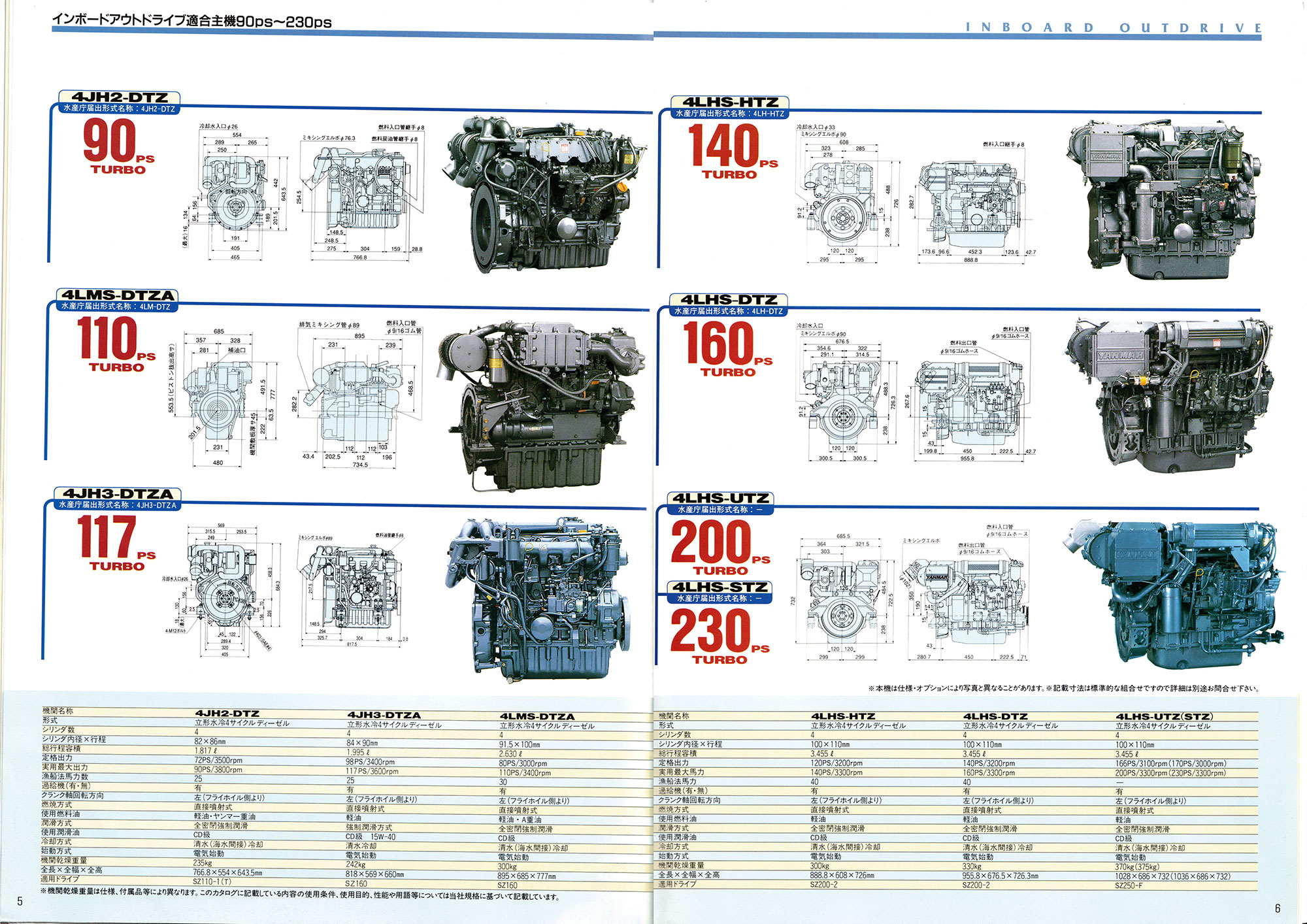Click the '370kg(375kg)' dry weight value
Screen dimensions: 1307x924
pyautogui.click(x=1137, y=867)
